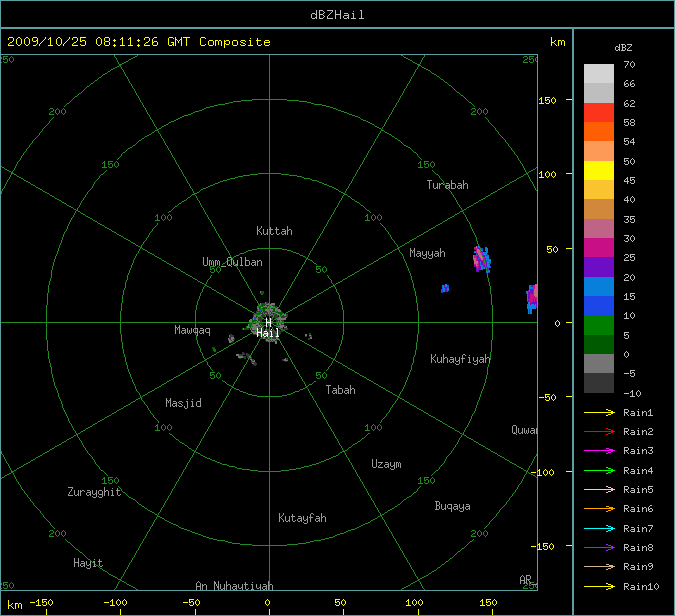Click the Rain1 legend label text
The width and height of the screenshot is (675, 616).
coord(638,413)
